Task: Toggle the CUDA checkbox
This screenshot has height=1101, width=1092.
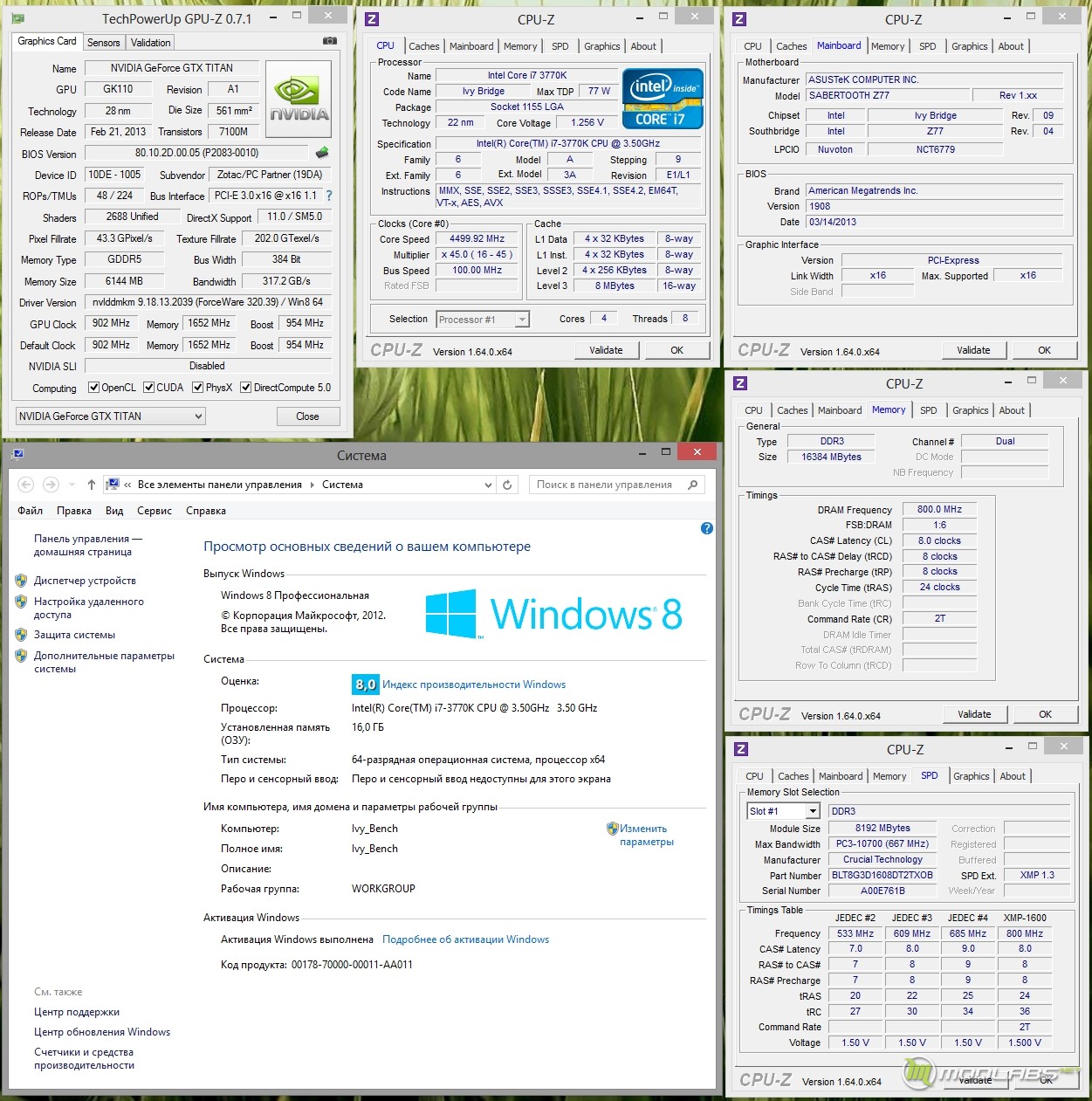Action: click(x=149, y=388)
